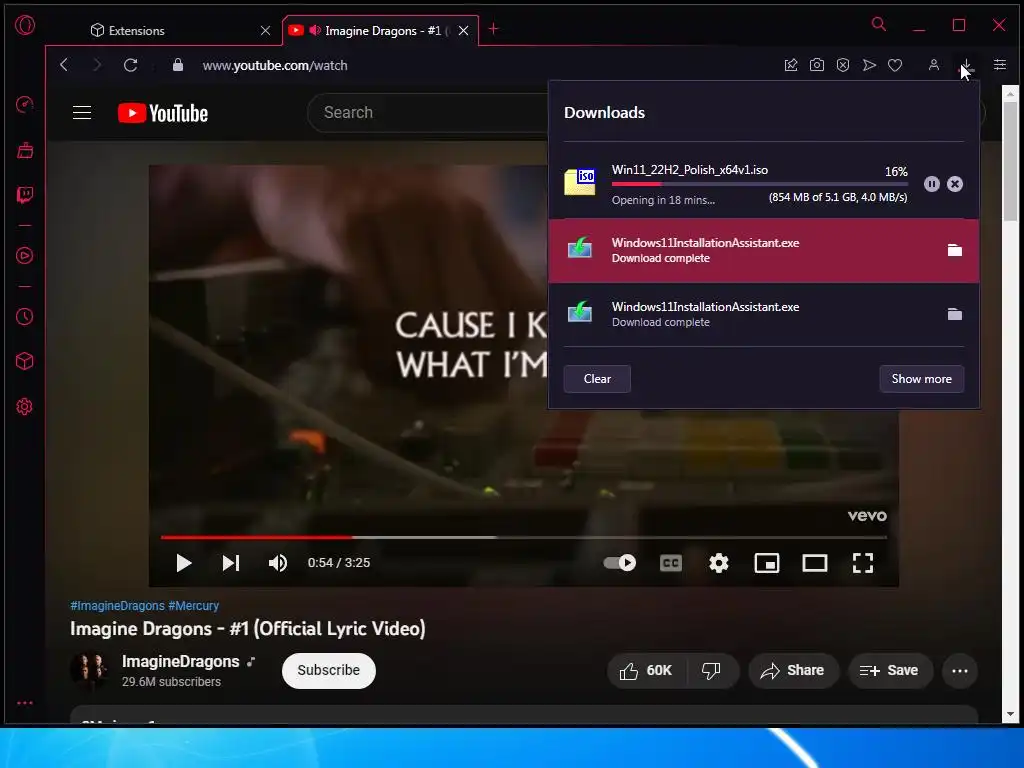Add page to bookmarks heart icon
This screenshot has width=1024, height=768.
(x=895, y=65)
